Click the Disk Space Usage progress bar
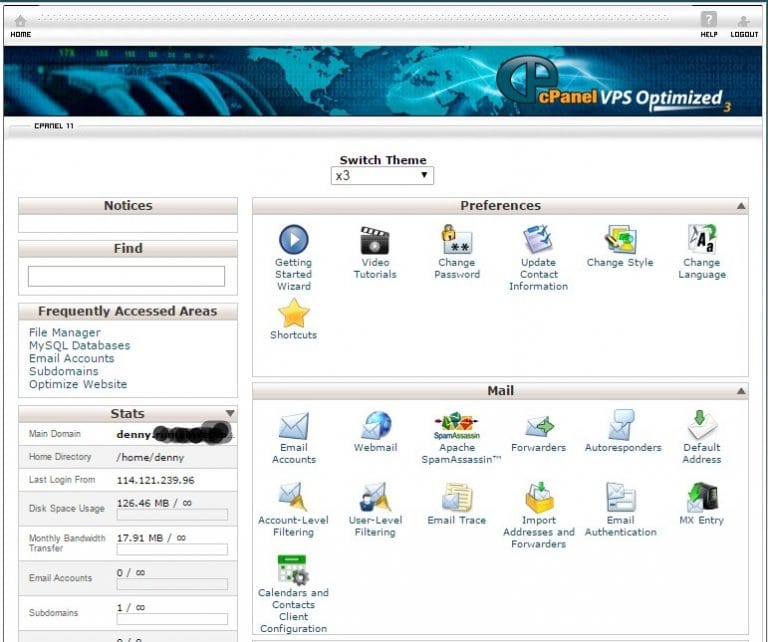The image size is (768, 642). pyautogui.click(x=172, y=515)
